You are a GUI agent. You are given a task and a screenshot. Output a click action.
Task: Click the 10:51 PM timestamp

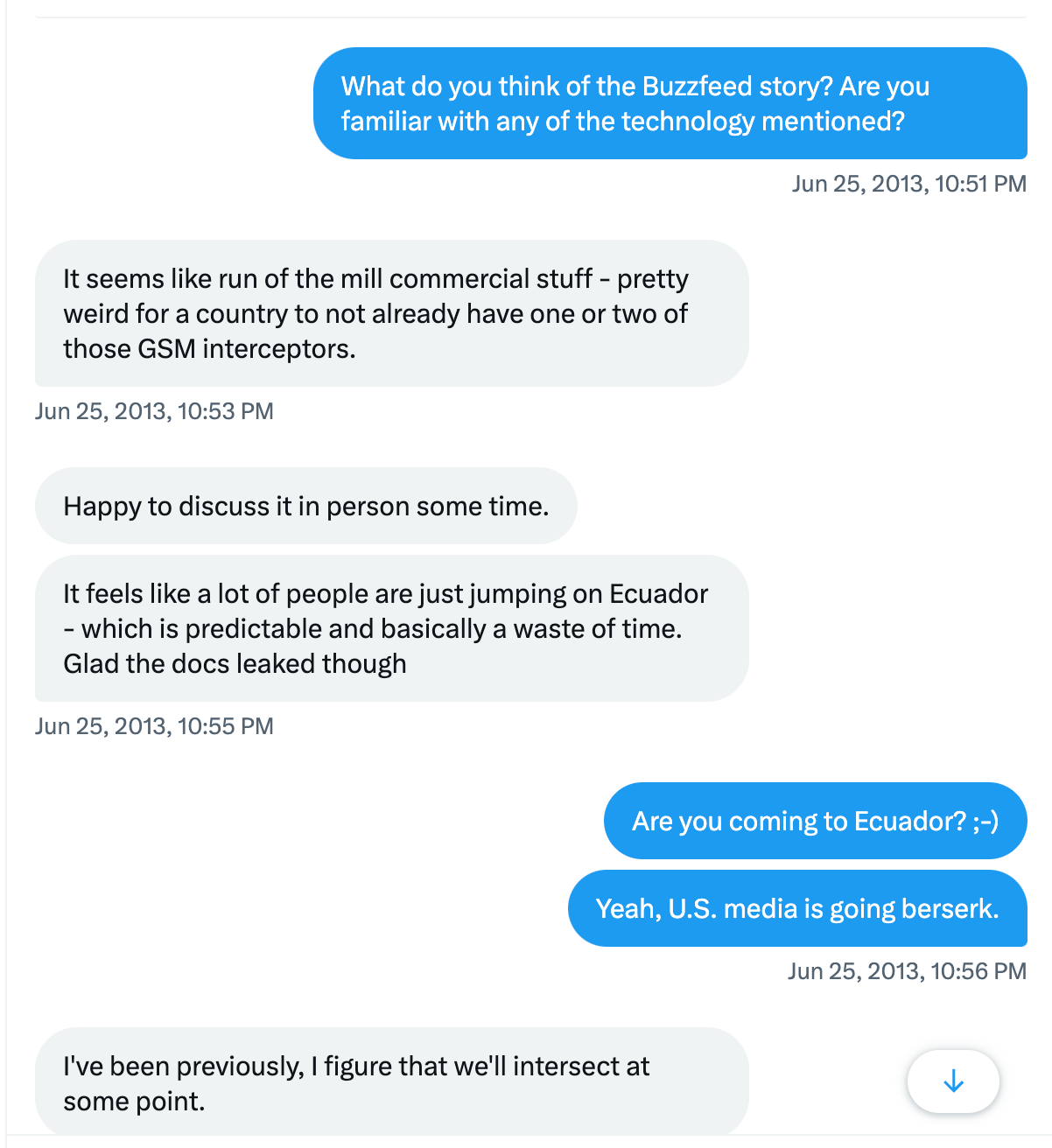pyautogui.click(x=908, y=184)
